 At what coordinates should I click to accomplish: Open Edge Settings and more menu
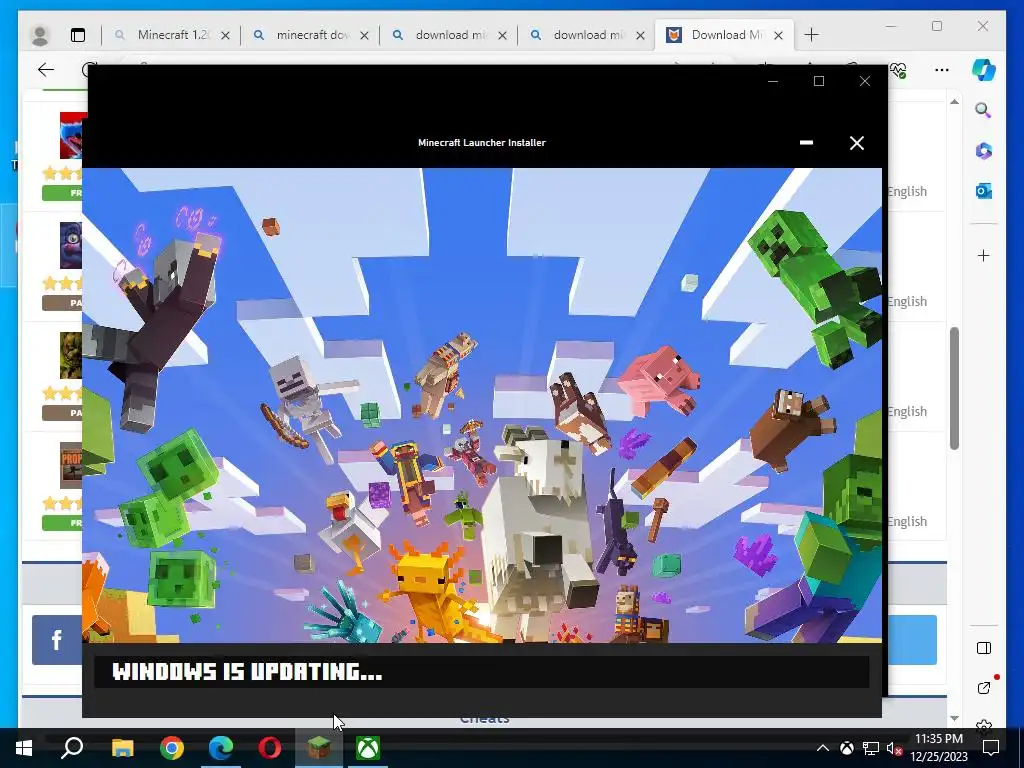point(942,70)
